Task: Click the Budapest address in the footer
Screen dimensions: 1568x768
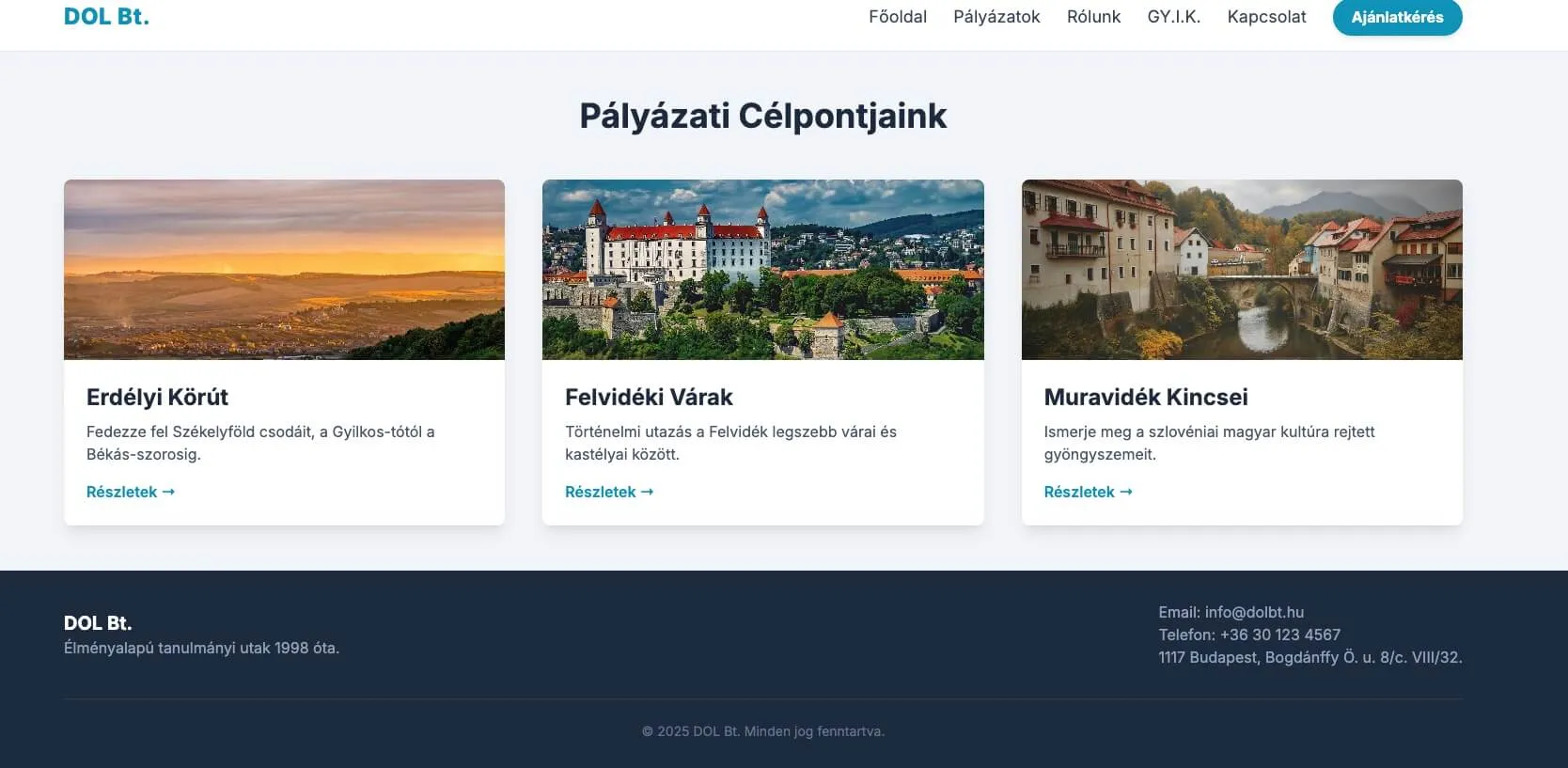Action: [x=1309, y=657]
